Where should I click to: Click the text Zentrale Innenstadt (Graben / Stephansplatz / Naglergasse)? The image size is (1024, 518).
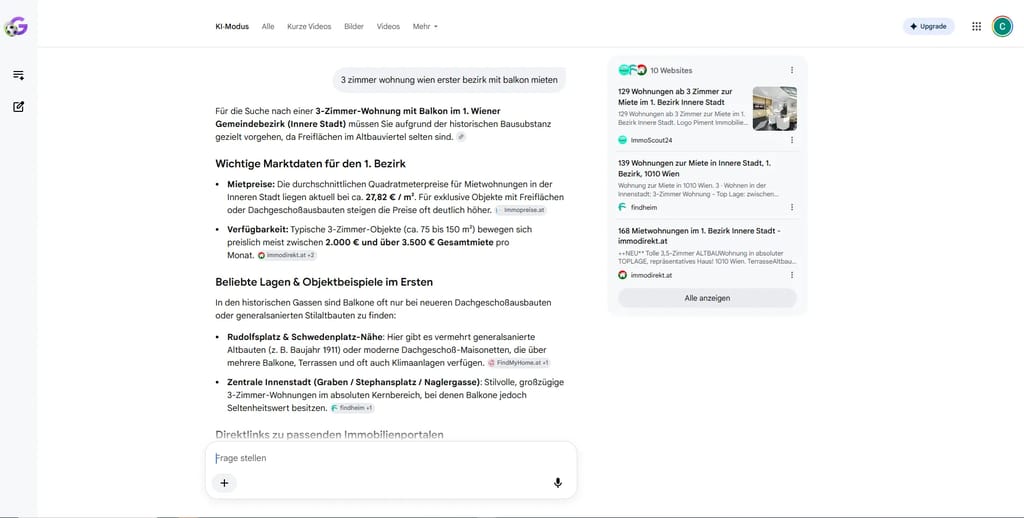click(x=354, y=382)
